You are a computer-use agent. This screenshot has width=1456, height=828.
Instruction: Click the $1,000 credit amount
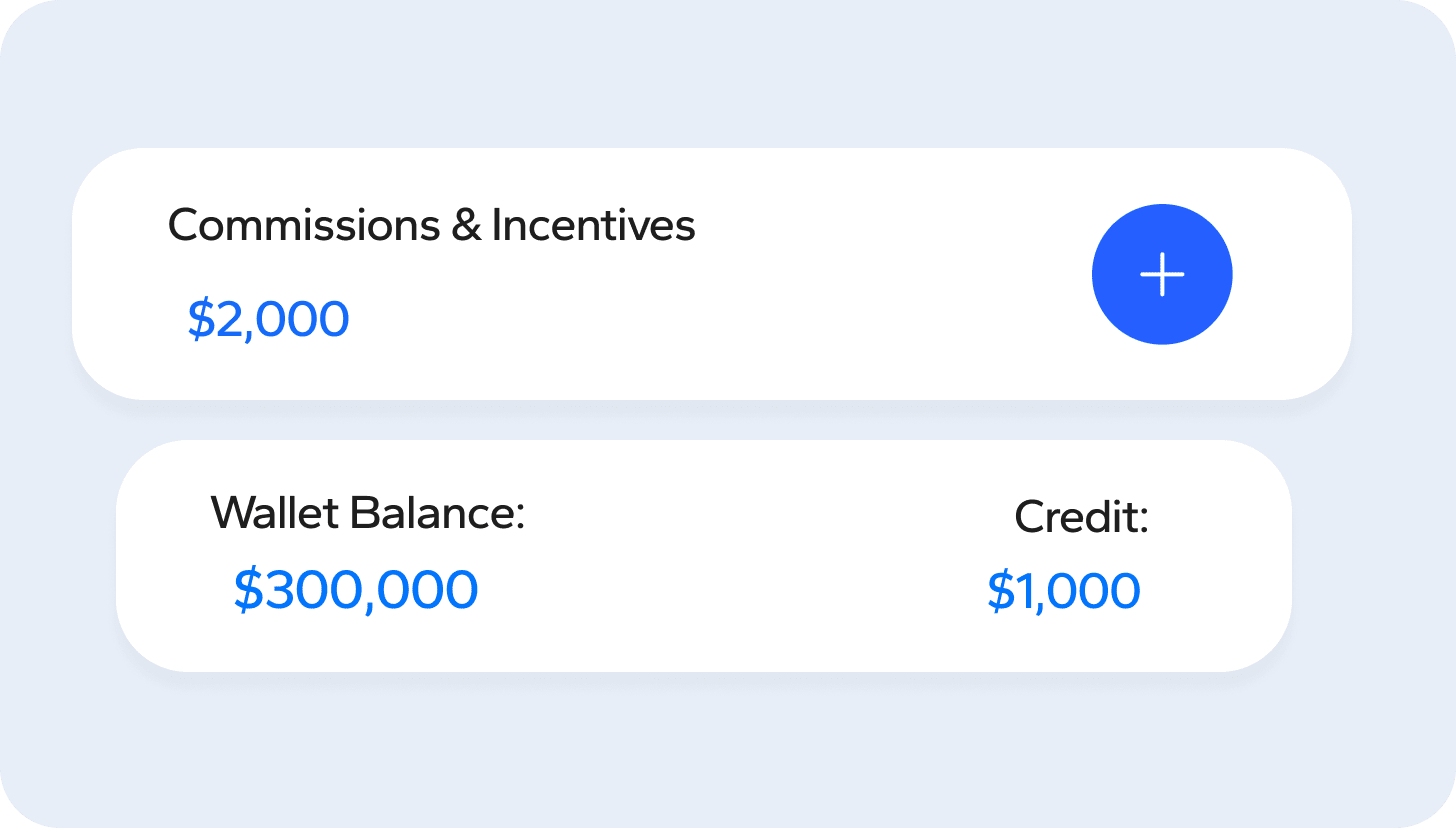(1064, 590)
